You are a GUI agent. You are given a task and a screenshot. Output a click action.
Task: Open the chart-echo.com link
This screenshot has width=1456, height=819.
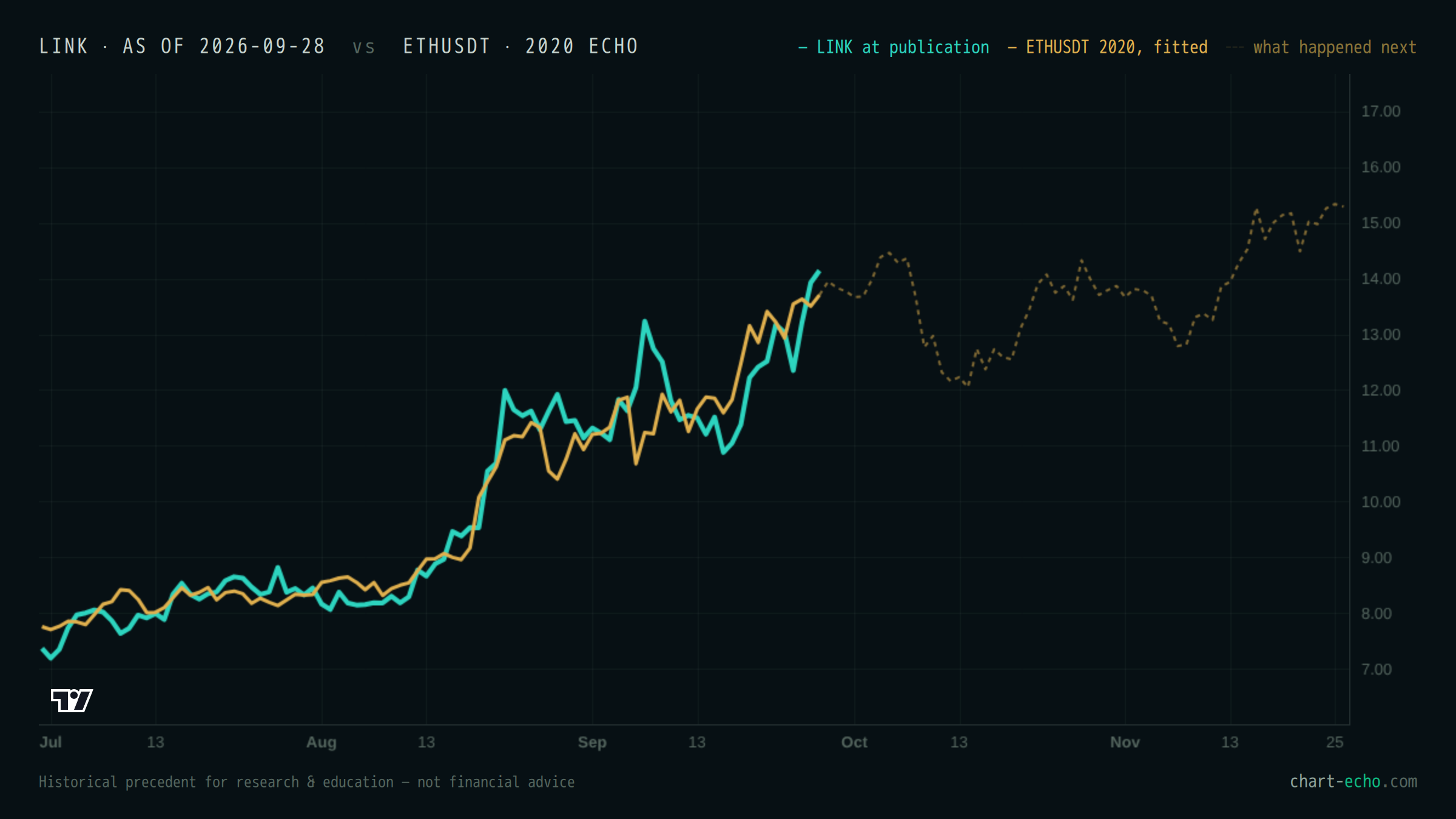[1353, 781]
